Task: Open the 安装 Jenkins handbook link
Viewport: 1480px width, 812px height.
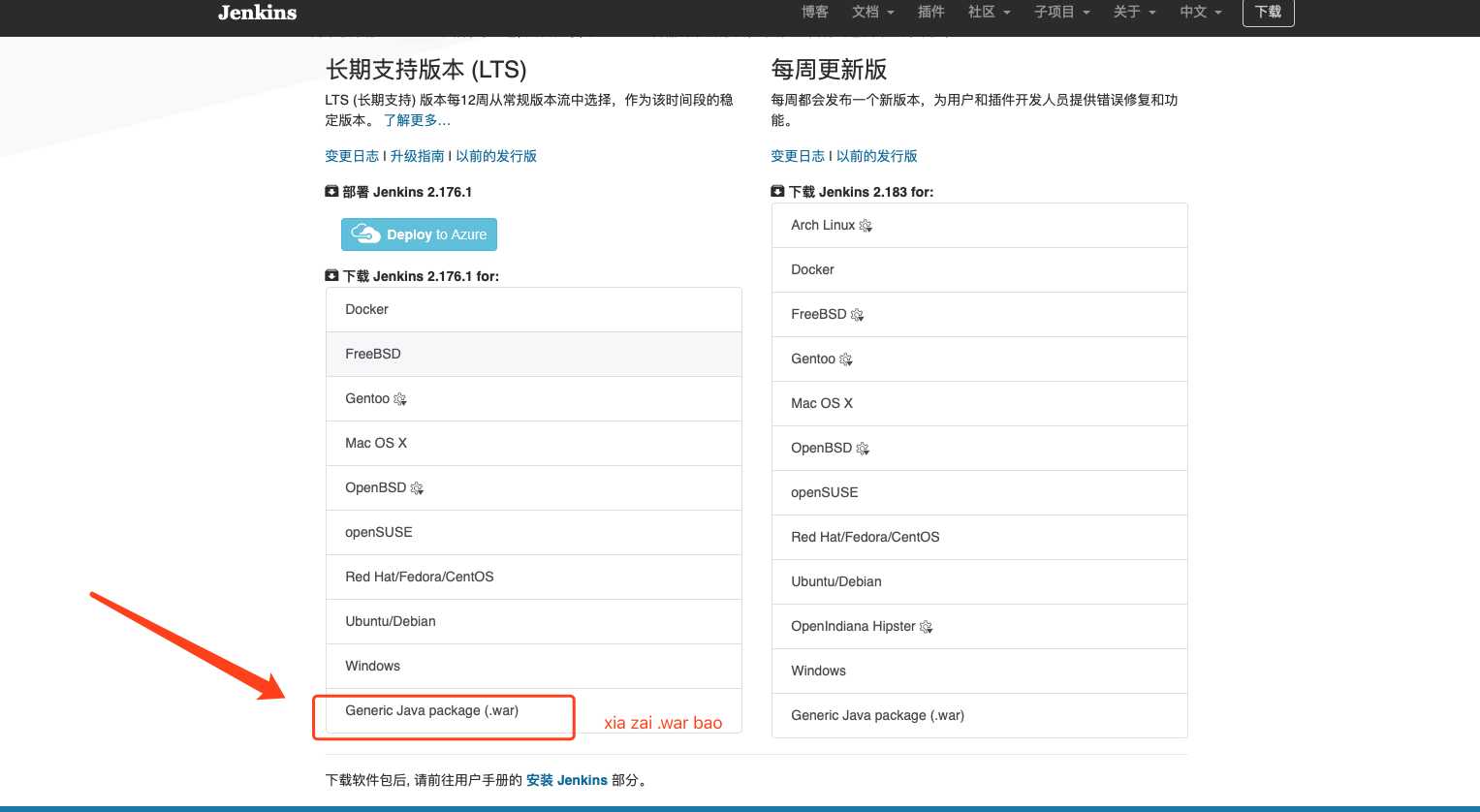Action: tap(567, 780)
